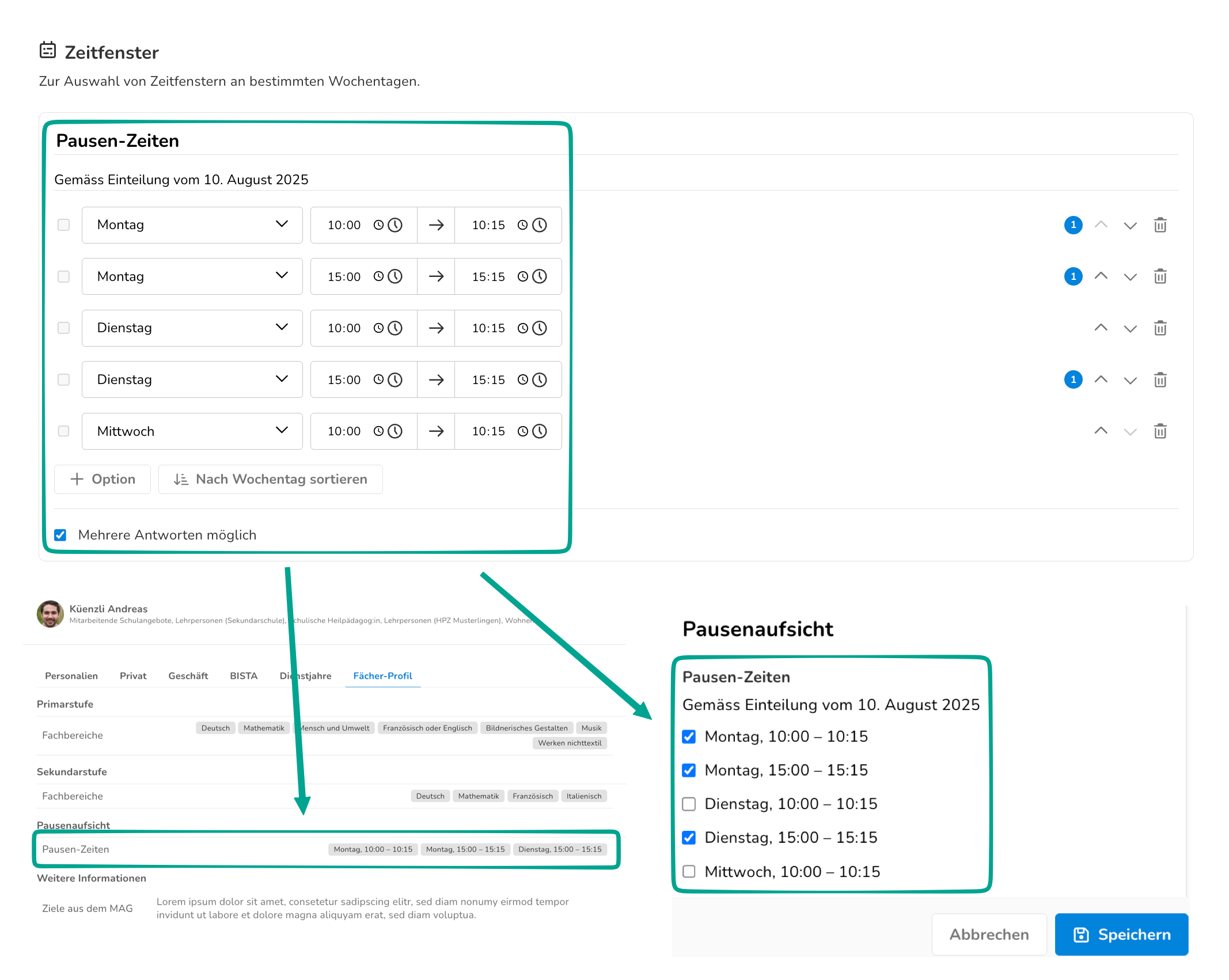Open the weekday dropdown showing Mittwoch
Image resolution: width=1229 pixels, height=980 pixels.
tap(192, 431)
